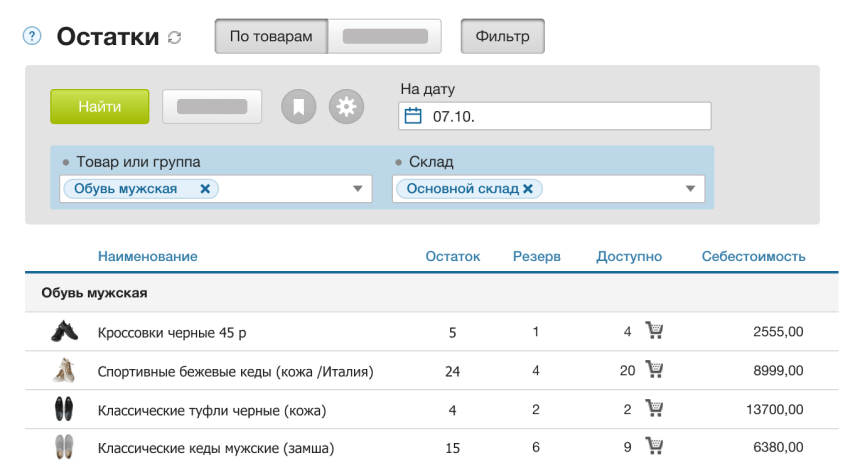Click cart icon for Кроссовки черные 45 р
The width and height of the screenshot is (860, 465).
point(655,330)
